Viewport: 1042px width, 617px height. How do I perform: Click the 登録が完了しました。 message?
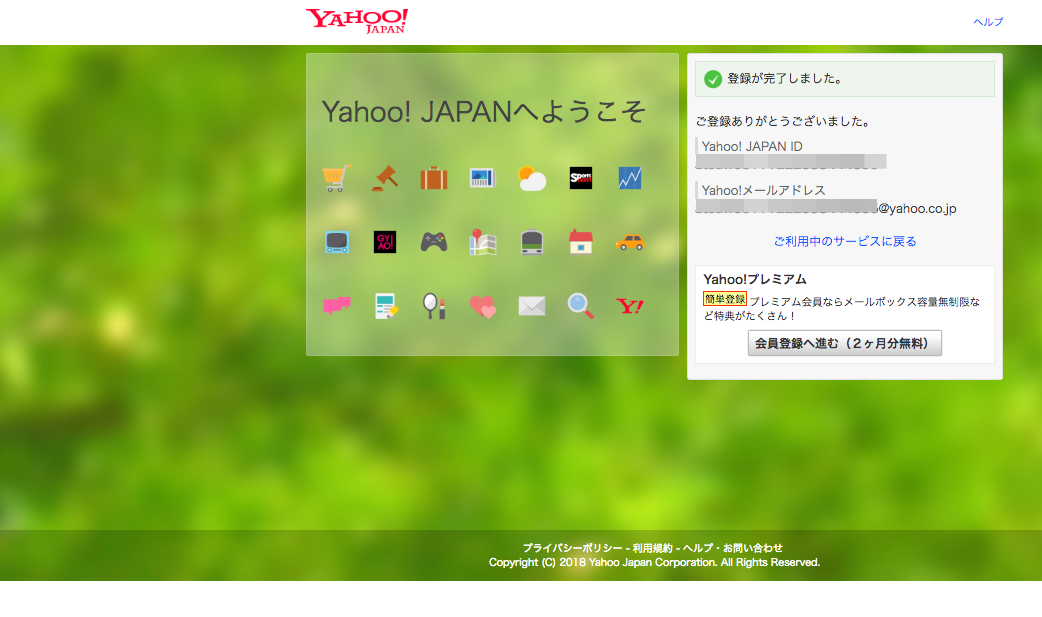tap(785, 78)
